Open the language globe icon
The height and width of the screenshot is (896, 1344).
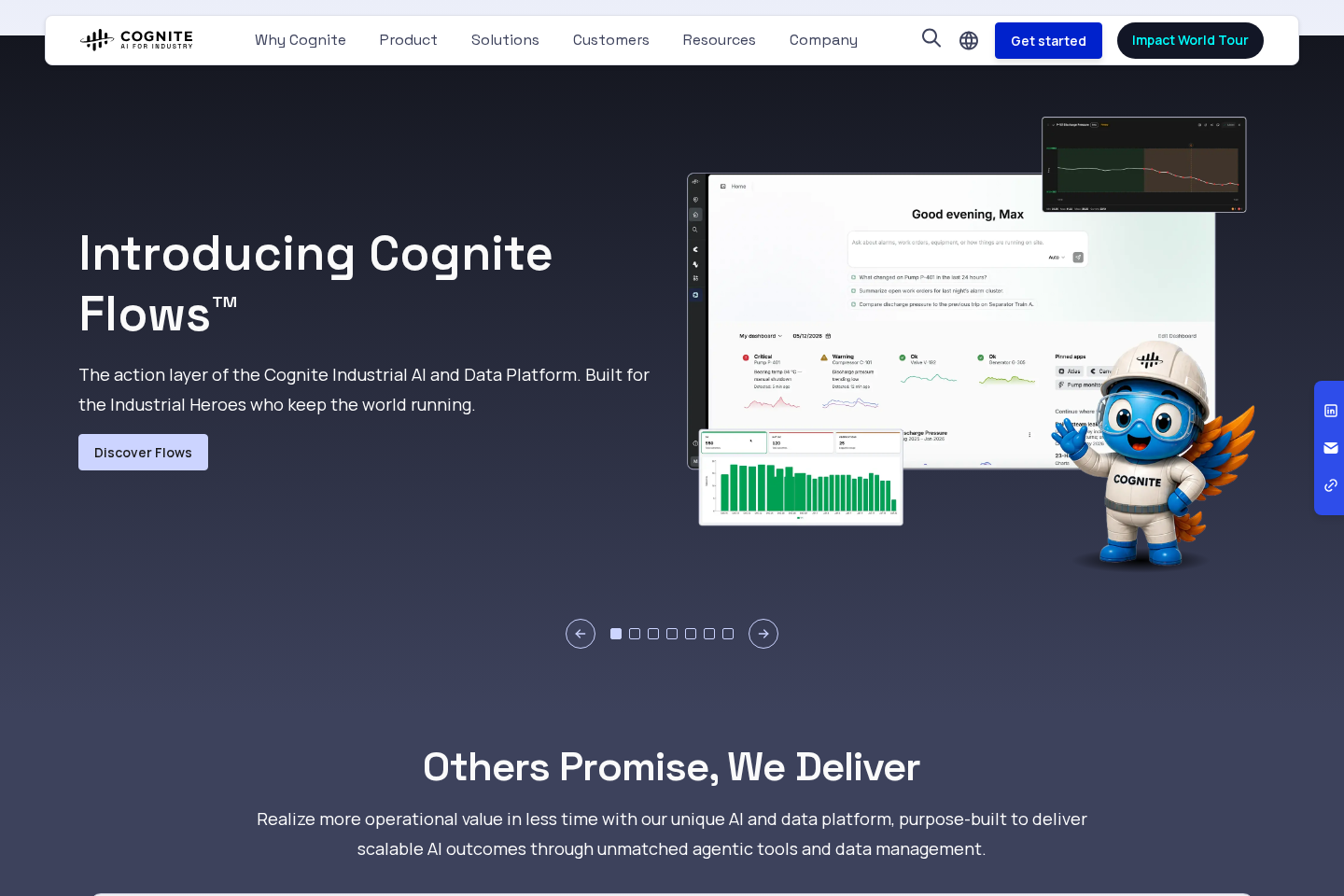click(x=969, y=40)
